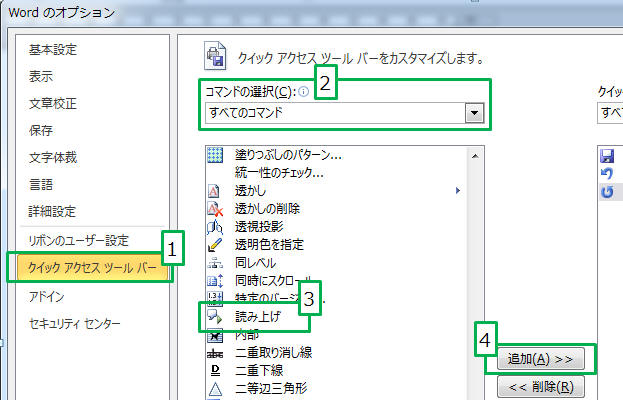Select 同レベル command text
This screenshot has height=400, width=623.
point(255,263)
